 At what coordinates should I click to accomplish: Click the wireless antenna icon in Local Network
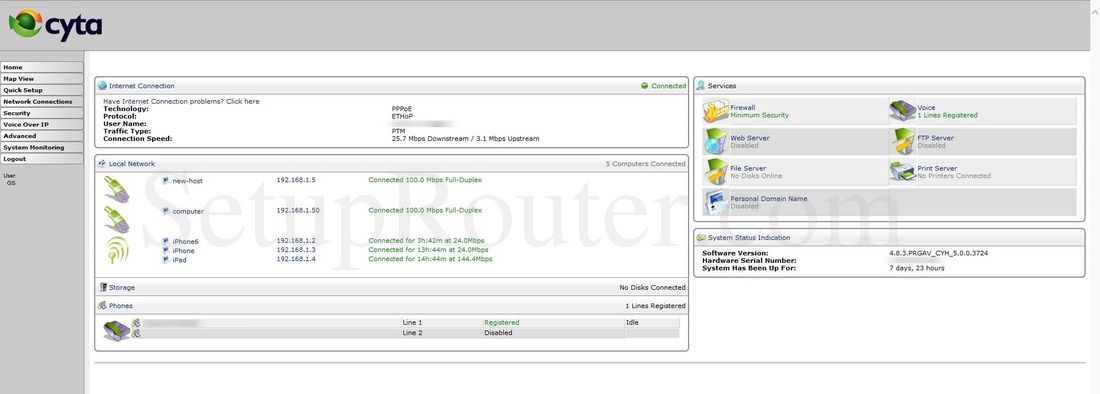(x=117, y=250)
